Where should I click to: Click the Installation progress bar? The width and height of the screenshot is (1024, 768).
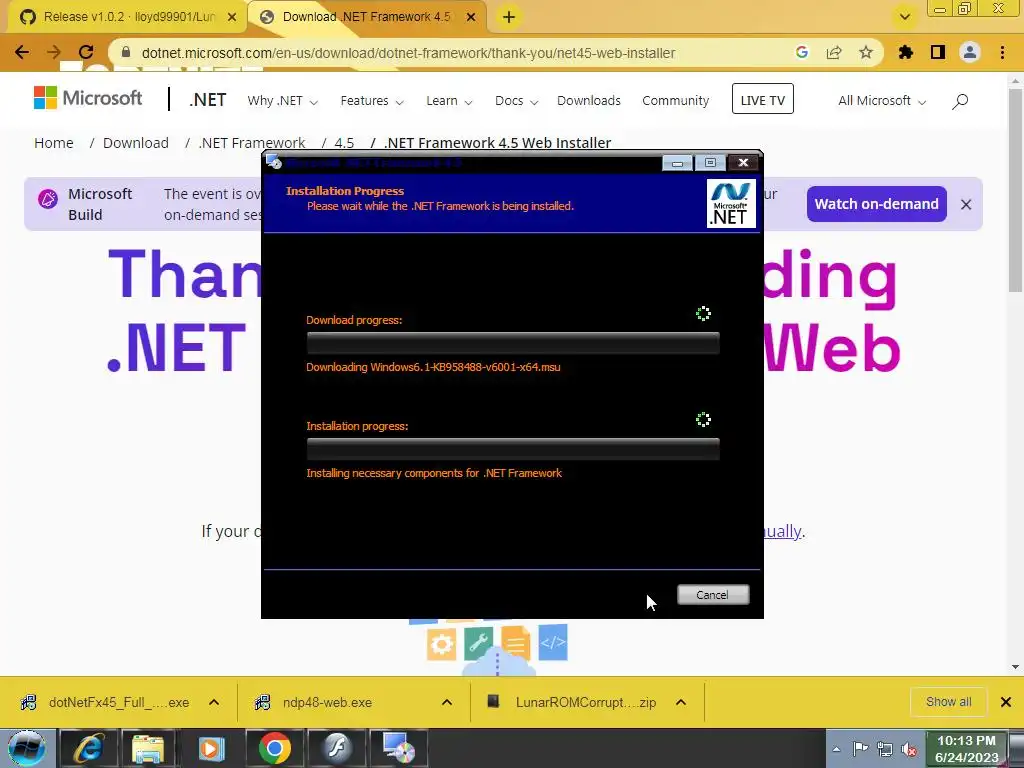[x=513, y=449]
